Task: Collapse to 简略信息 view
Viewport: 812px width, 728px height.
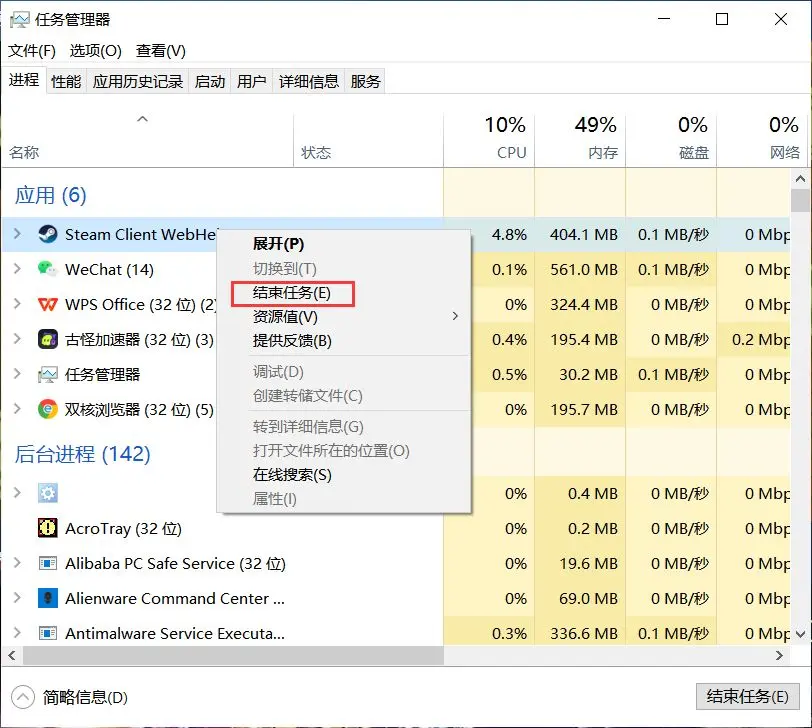Action: pyautogui.click(x=70, y=697)
